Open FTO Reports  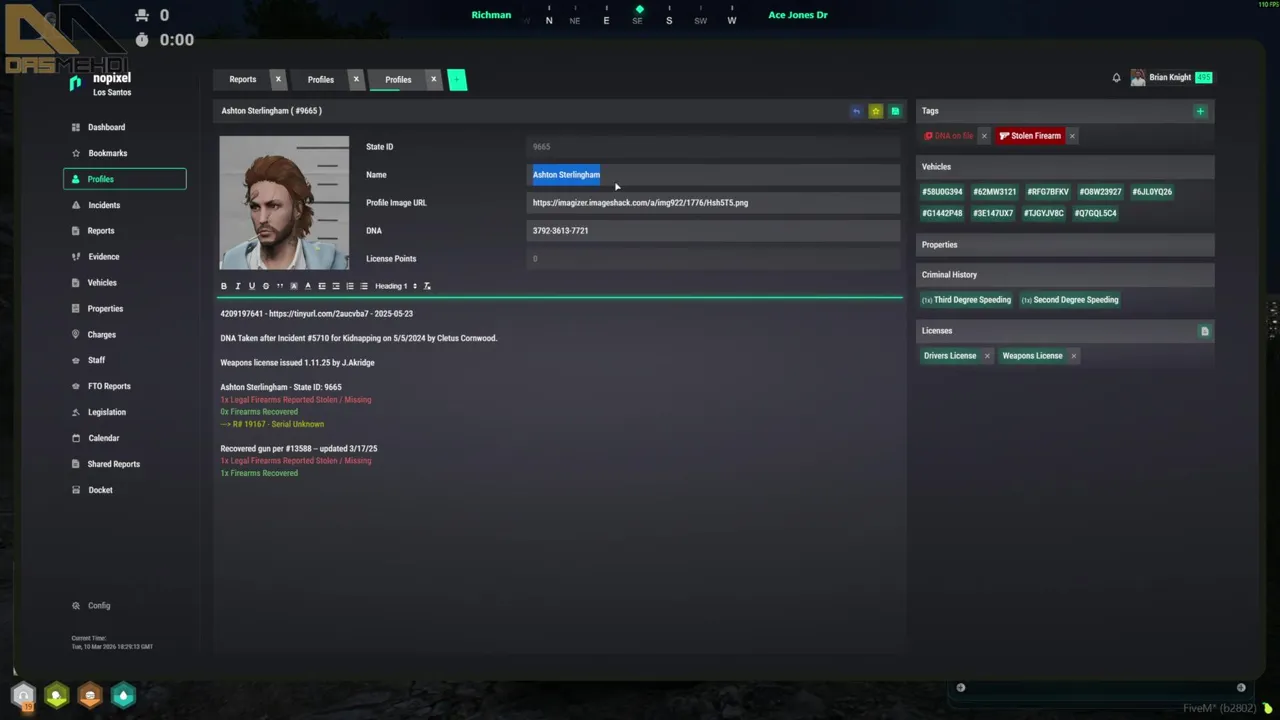pos(125,386)
